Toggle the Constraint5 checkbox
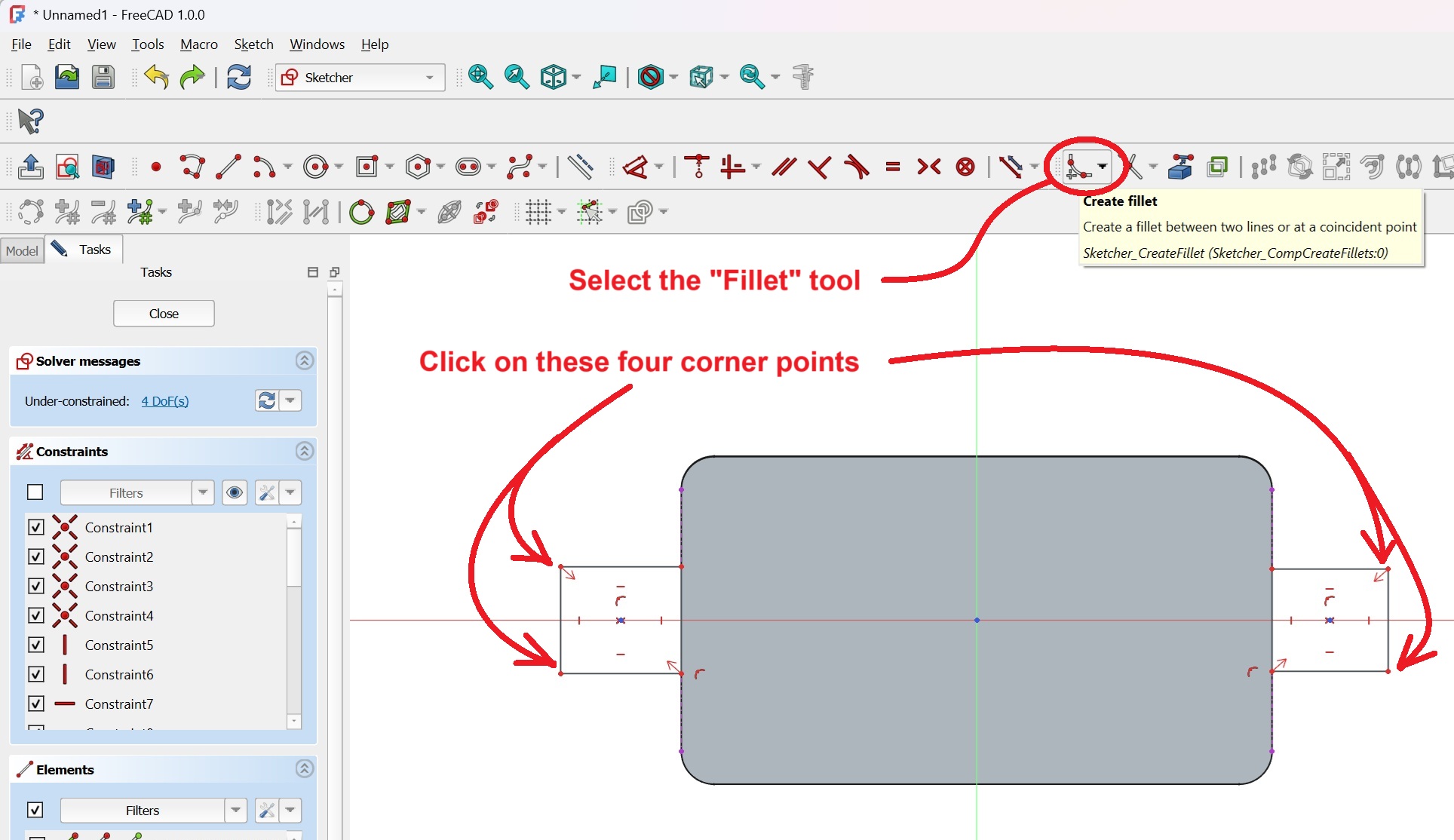The image size is (1454, 840). tap(35, 645)
